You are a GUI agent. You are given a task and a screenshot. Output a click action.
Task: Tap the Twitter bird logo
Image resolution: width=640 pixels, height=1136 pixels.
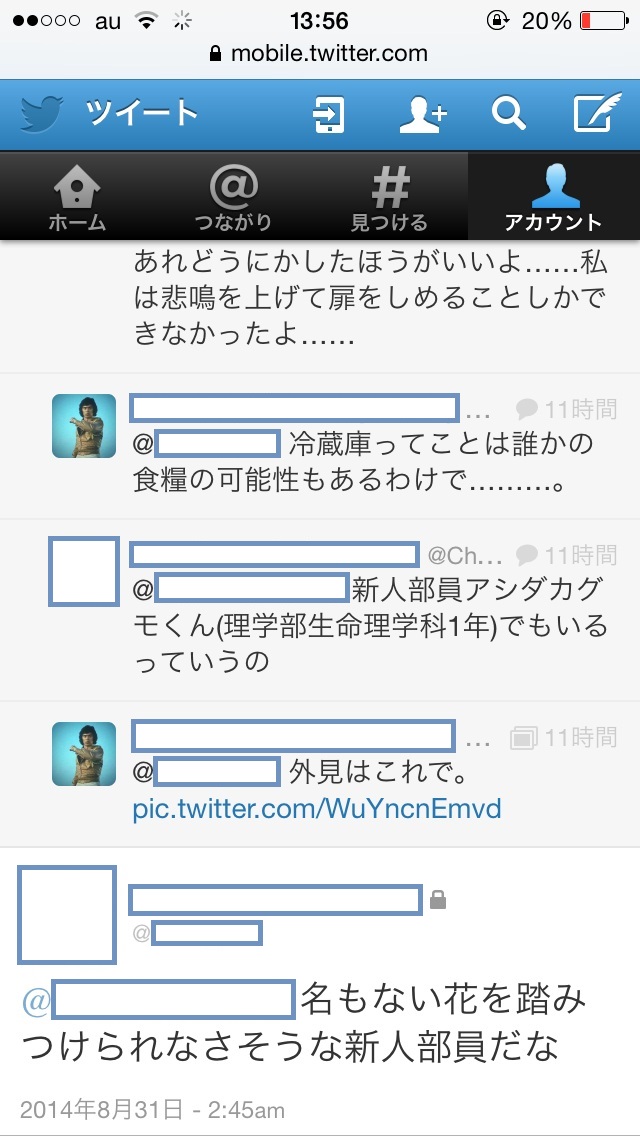[41, 114]
